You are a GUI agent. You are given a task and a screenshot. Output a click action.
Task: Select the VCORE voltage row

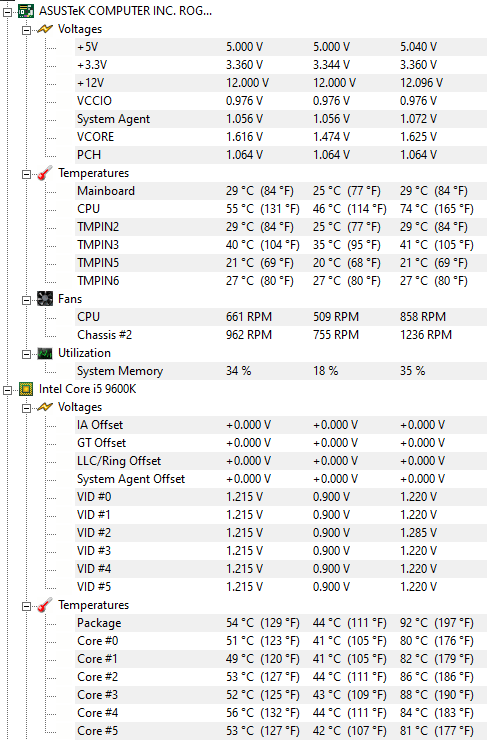pos(281,137)
